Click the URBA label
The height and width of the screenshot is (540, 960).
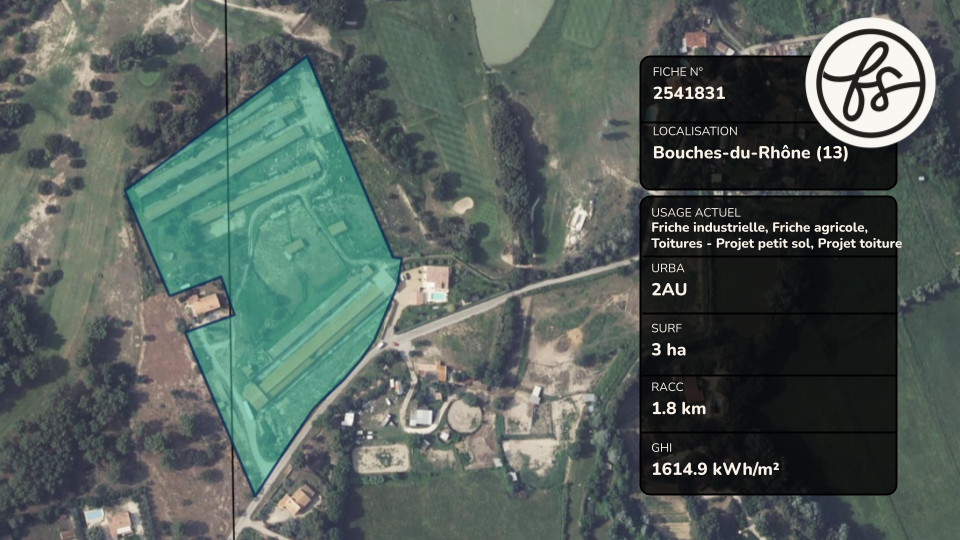(x=668, y=268)
